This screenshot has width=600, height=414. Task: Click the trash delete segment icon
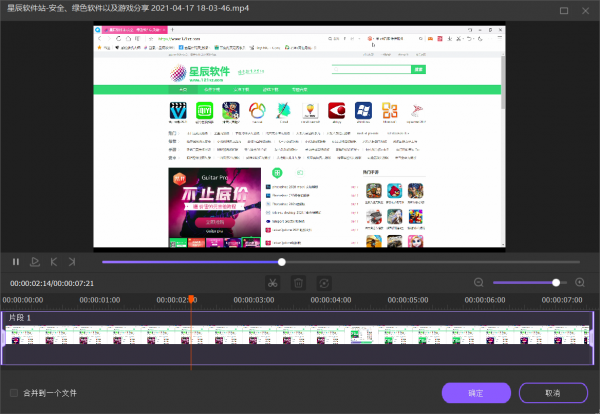[298, 283]
